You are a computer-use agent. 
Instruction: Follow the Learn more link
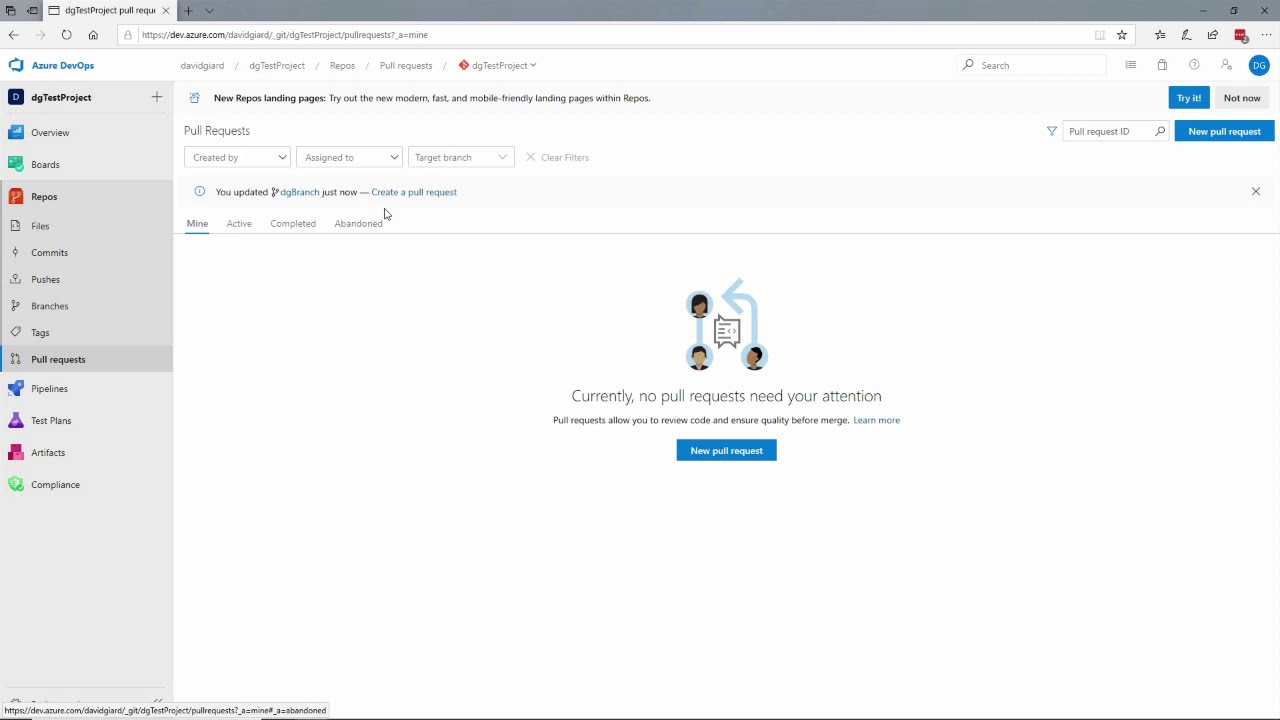(x=876, y=420)
